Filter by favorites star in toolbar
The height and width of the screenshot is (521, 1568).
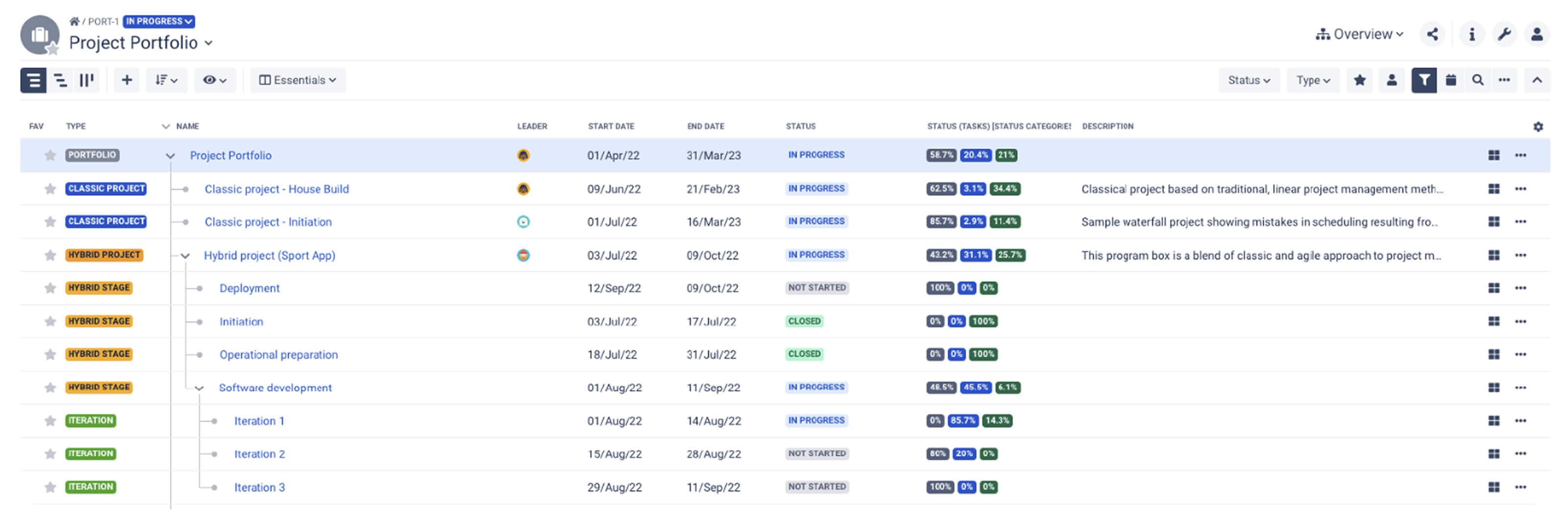coord(1360,80)
